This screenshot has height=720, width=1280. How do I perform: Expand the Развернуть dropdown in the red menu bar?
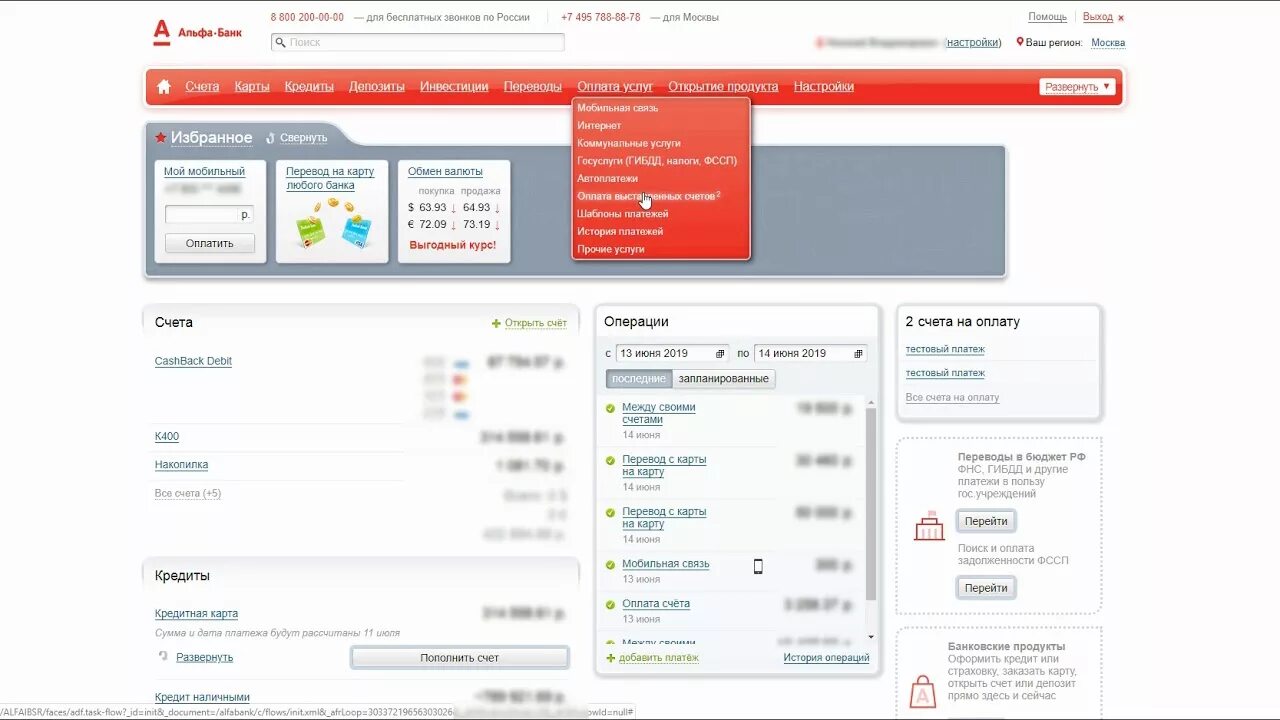1077,87
